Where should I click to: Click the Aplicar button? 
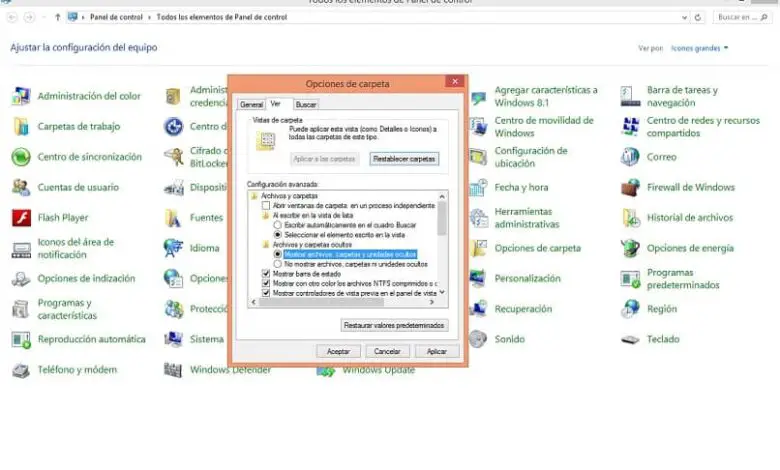tap(437, 351)
